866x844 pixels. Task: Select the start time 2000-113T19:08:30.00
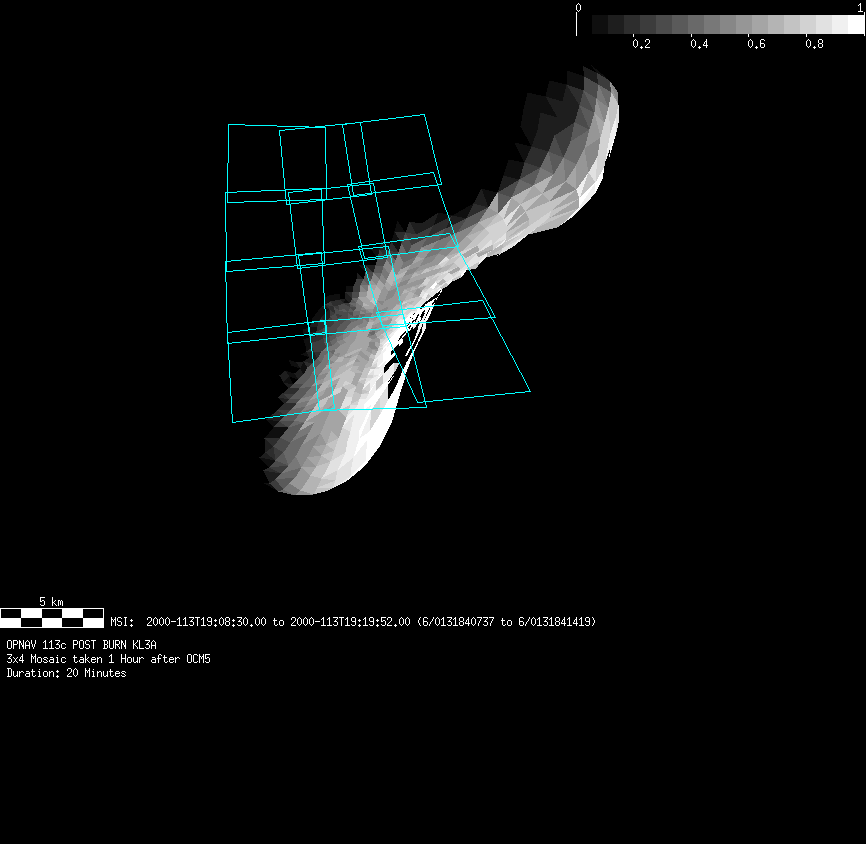coord(207,622)
